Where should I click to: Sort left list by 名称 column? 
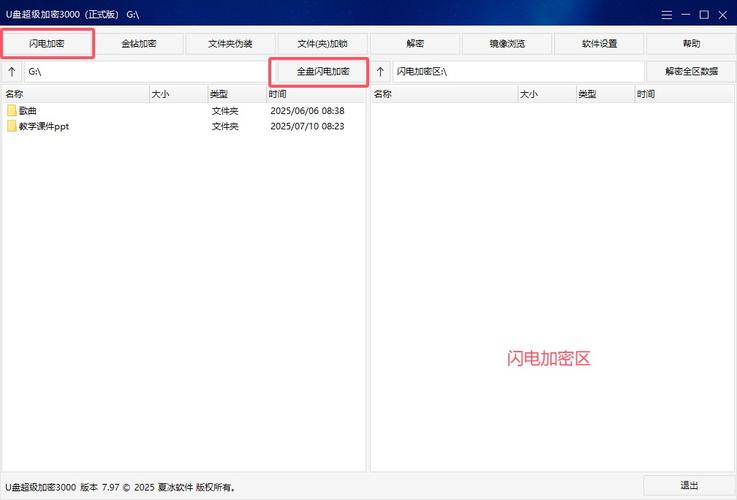[76, 94]
